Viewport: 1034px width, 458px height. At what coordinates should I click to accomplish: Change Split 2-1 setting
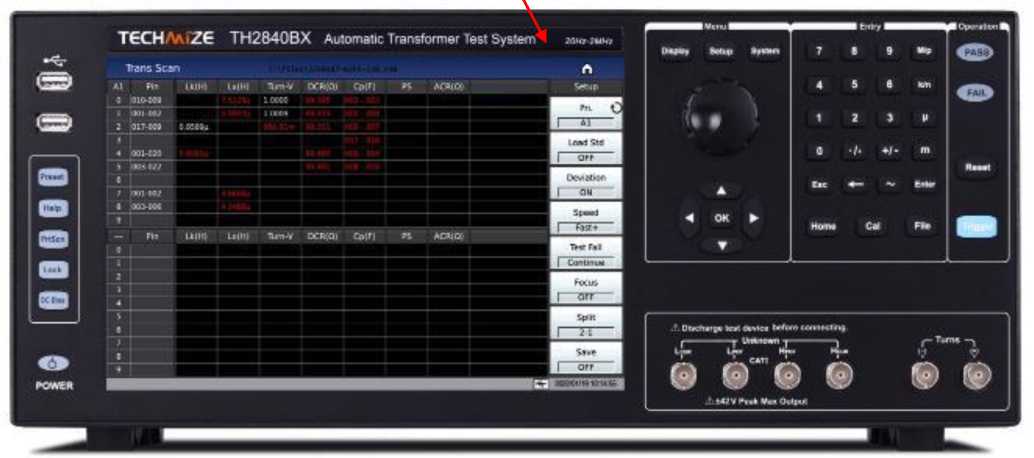586,323
